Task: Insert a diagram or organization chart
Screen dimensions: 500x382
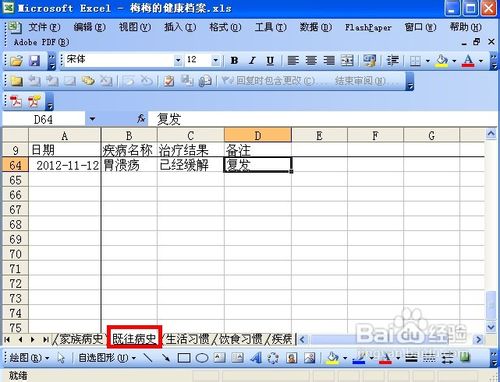Action: (273, 358)
